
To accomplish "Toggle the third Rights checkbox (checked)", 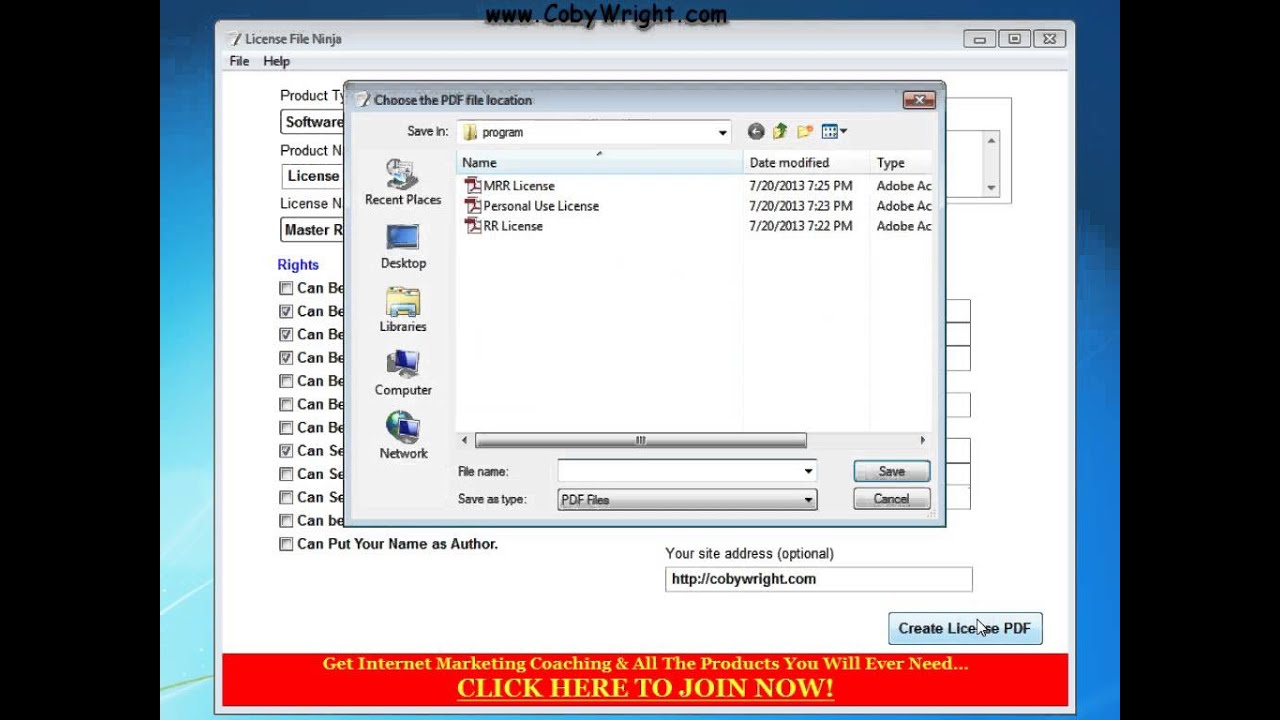I will coord(286,334).
